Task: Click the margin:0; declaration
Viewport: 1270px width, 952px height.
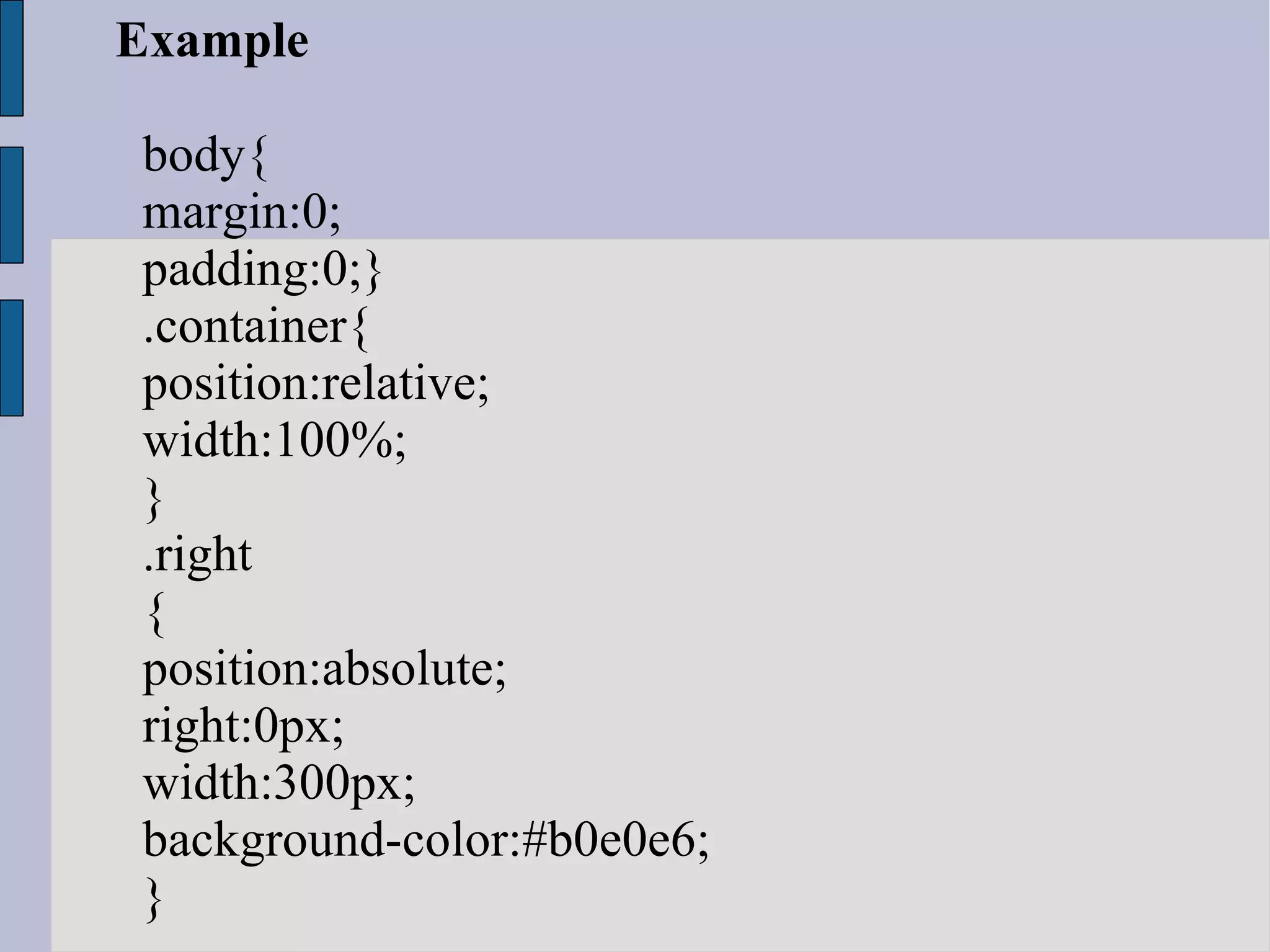Action: (x=242, y=214)
